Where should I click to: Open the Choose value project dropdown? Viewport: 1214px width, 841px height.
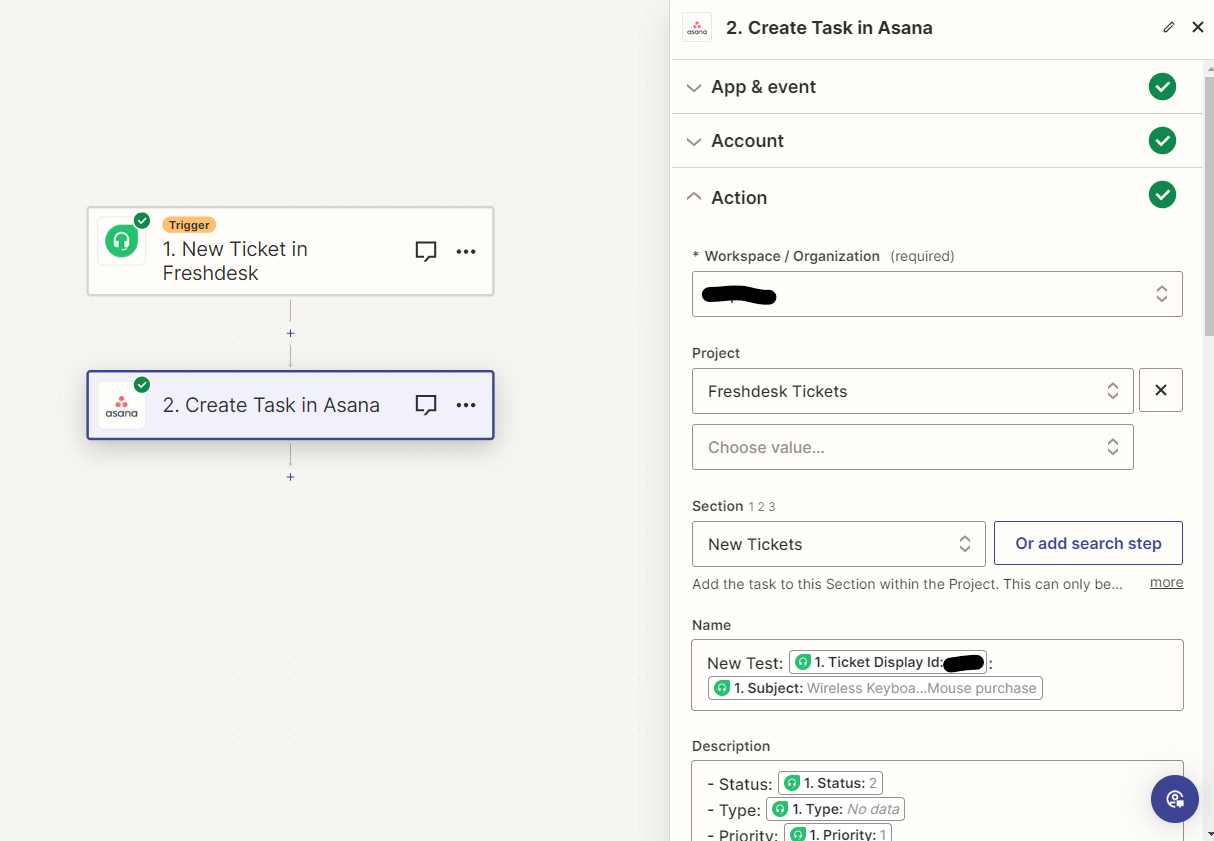913,447
